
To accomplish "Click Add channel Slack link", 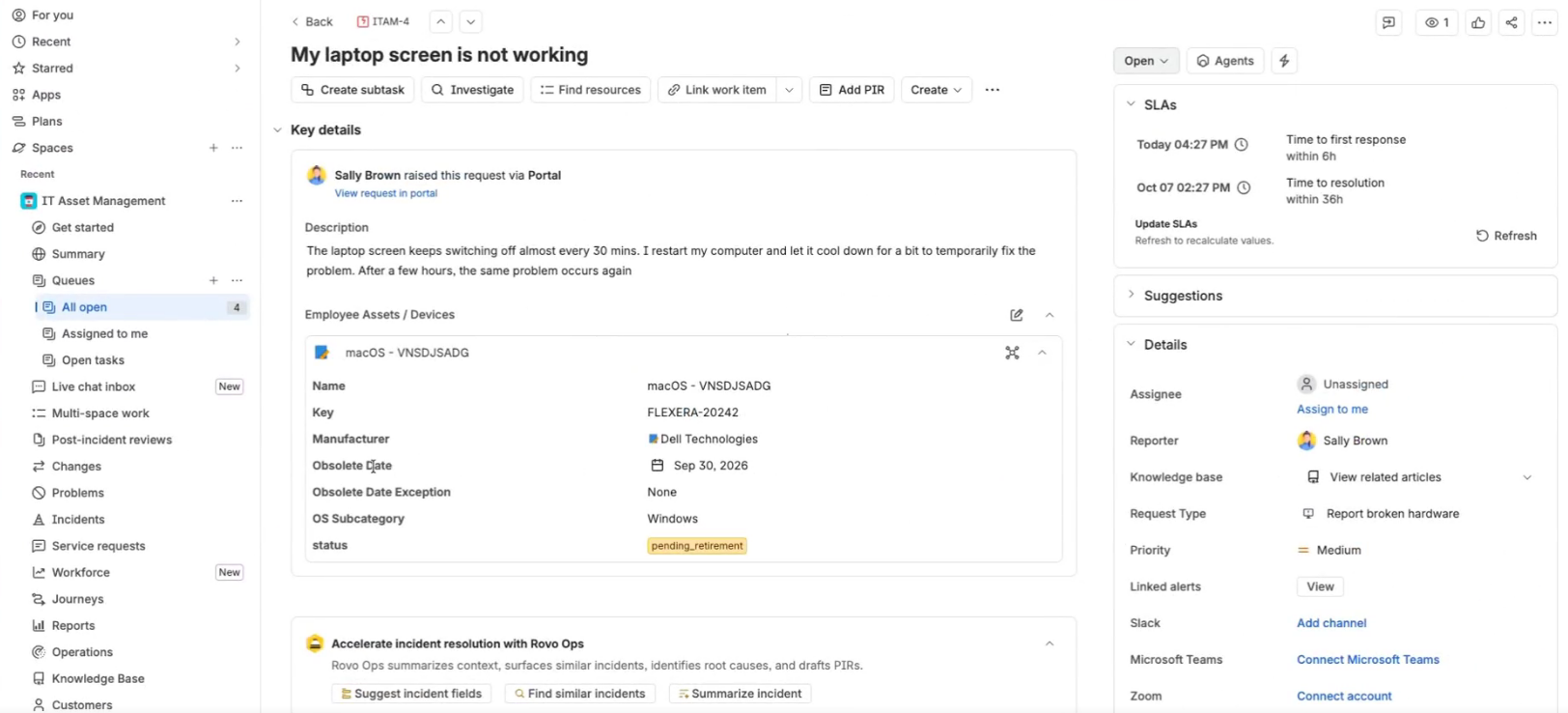I will tap(1331, 623).
